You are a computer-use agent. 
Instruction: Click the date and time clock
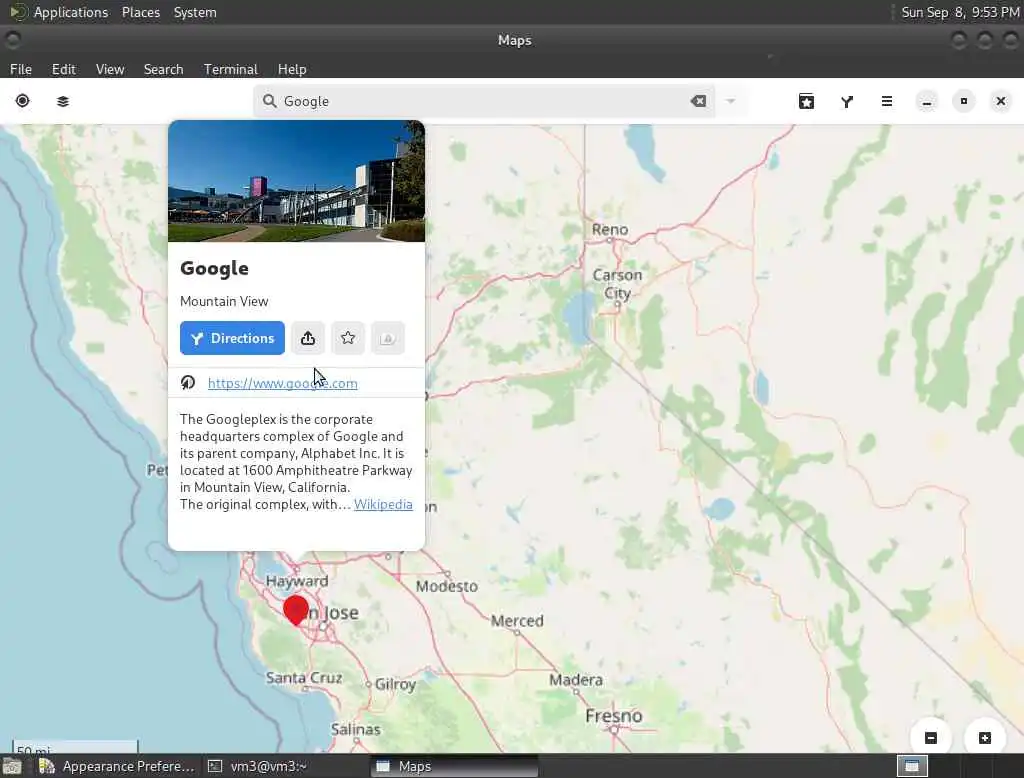coord(959,12)
